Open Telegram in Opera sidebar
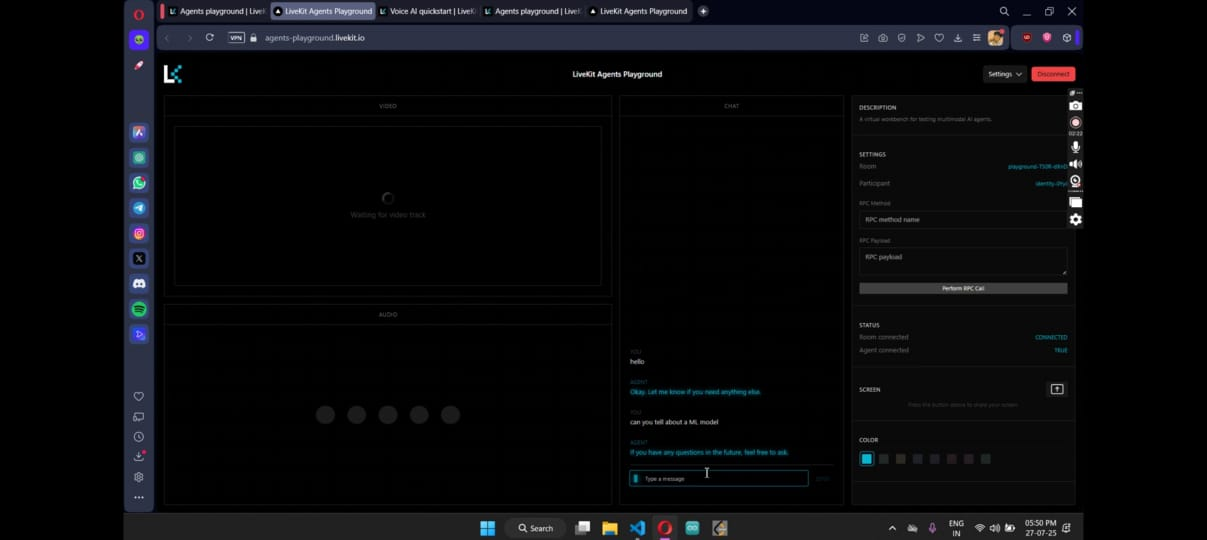1207x540 pixels. tap(139, 208)
